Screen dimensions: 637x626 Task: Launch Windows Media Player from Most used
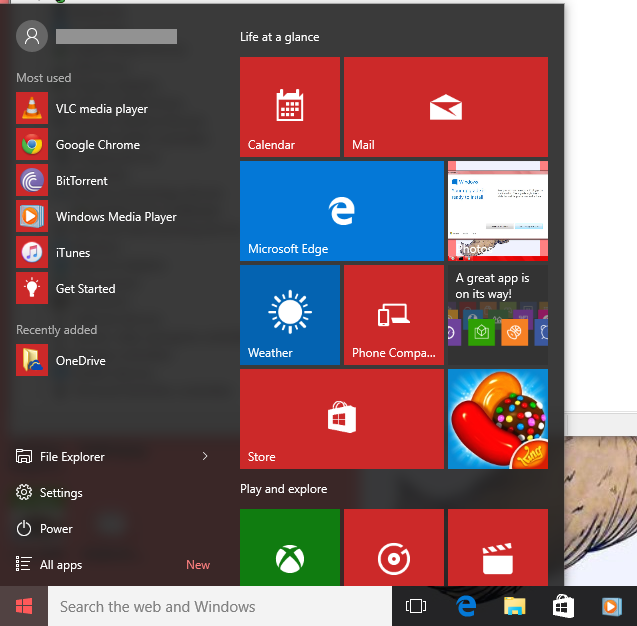pos(114,217)
